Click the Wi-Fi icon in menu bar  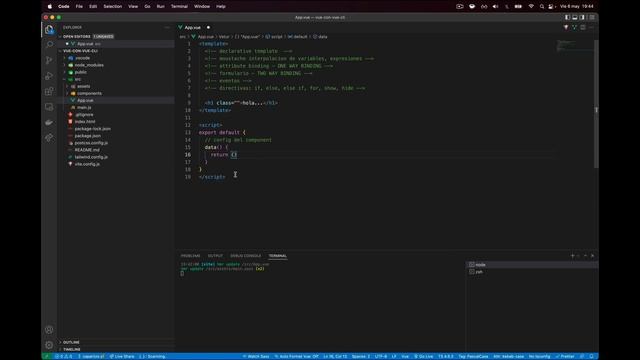(x=531, y=7)
